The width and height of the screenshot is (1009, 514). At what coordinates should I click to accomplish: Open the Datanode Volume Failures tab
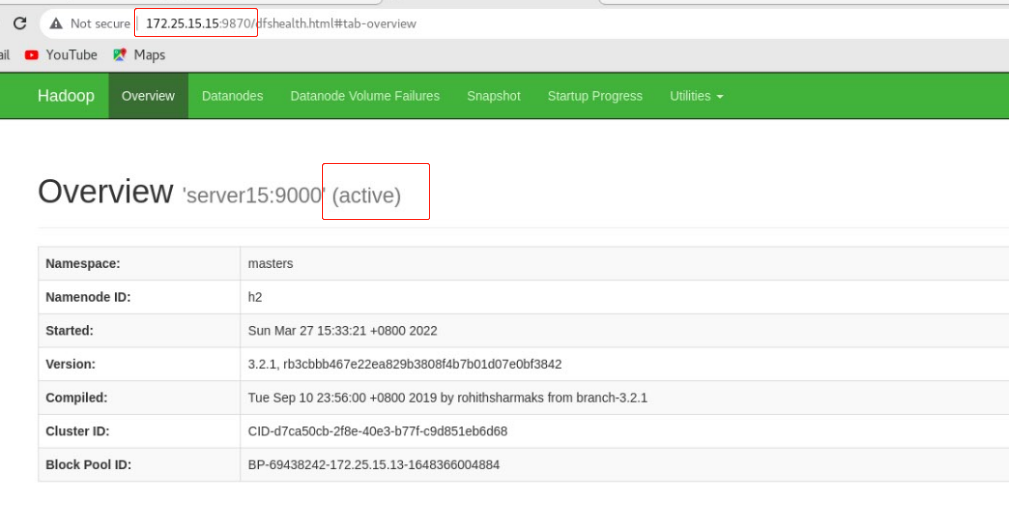365,96
